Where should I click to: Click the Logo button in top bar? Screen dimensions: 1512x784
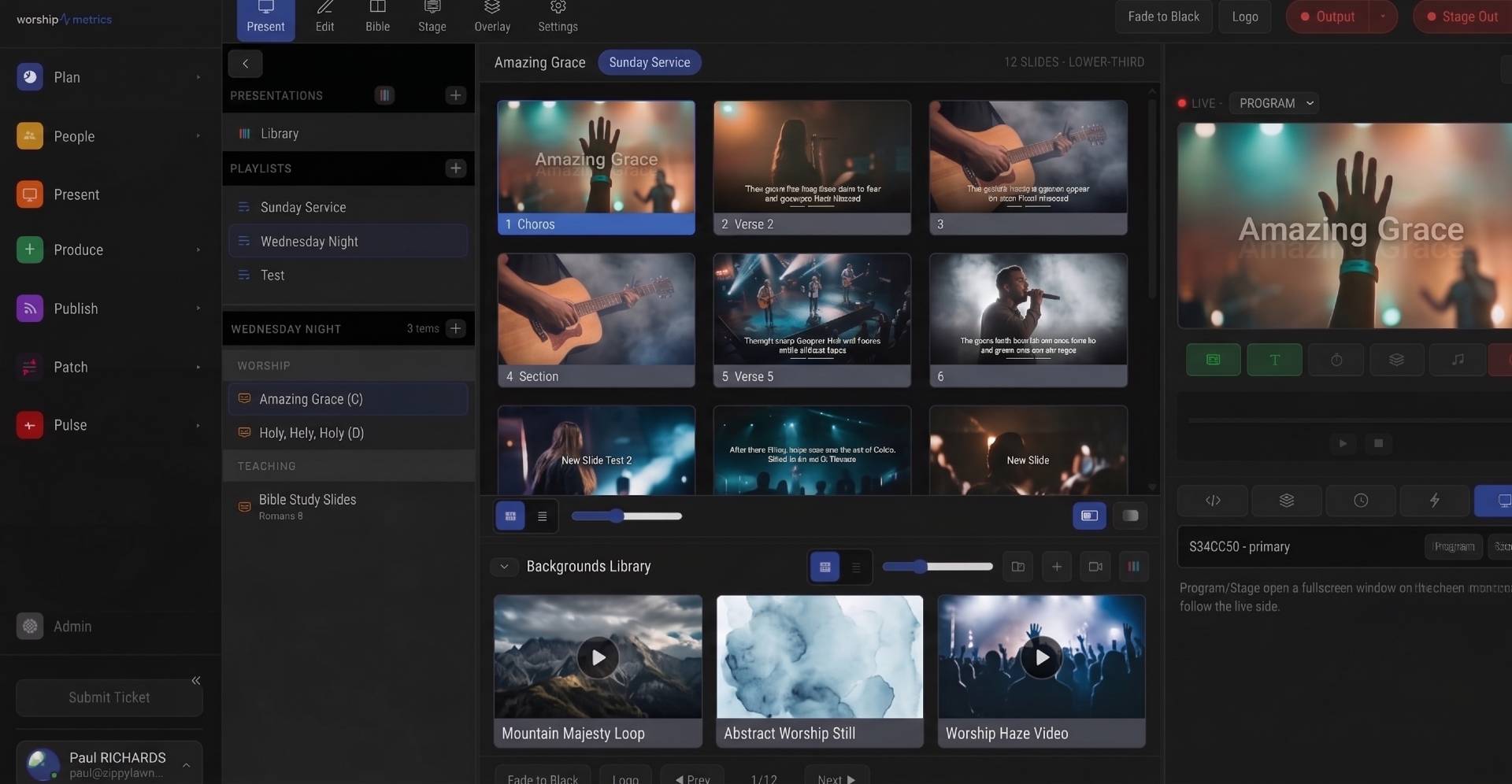click(x=1244, y=17)
